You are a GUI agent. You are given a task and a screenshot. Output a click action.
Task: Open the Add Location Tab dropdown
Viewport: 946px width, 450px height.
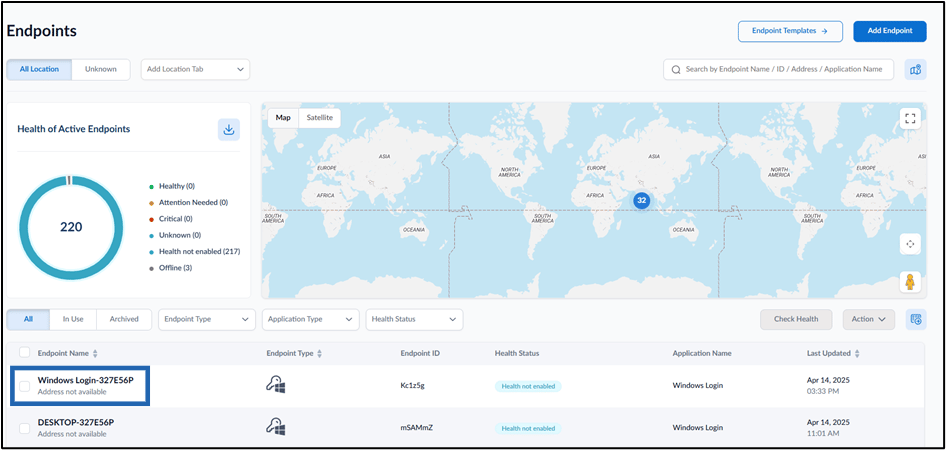point(195,69)
